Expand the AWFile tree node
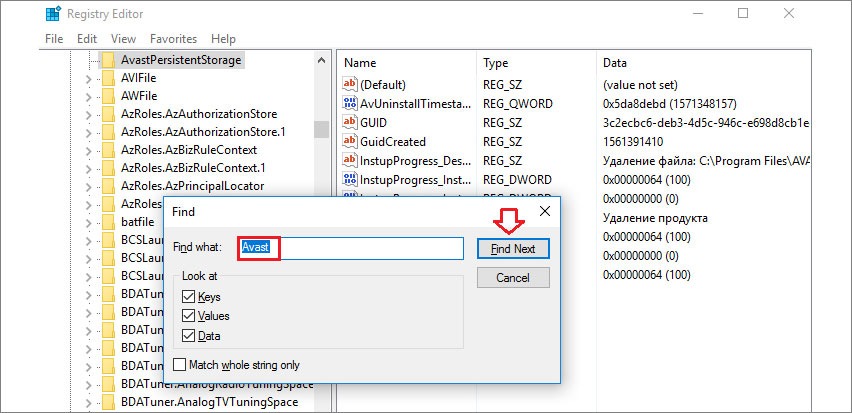 89,96
